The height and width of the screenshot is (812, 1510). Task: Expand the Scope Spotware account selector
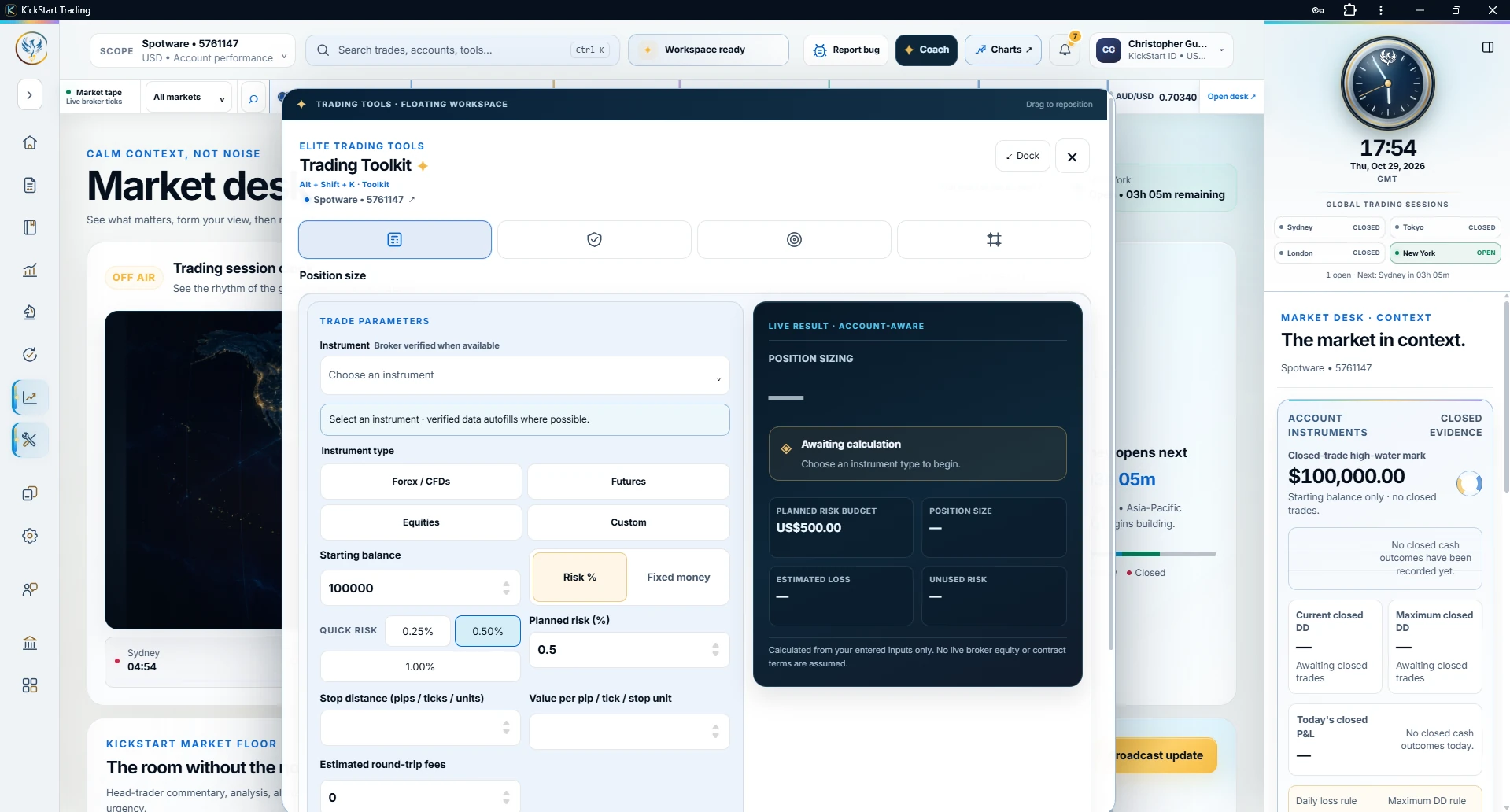(x=193, y=50)
